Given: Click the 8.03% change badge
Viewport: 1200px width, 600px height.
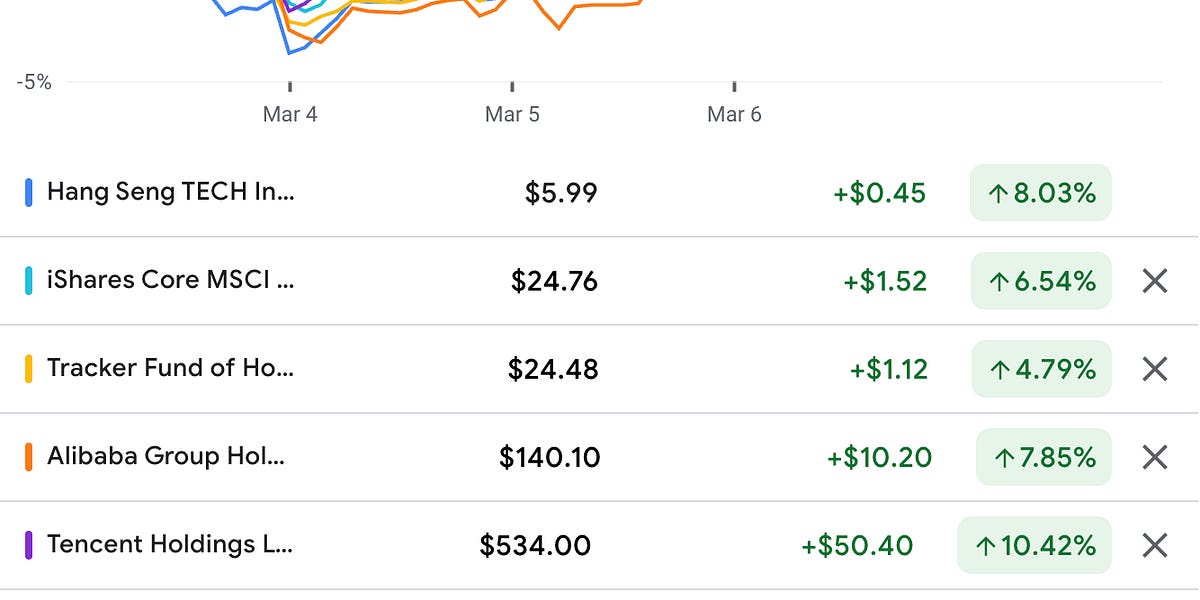Looking at the screenshot, I should coord(1041,192).
